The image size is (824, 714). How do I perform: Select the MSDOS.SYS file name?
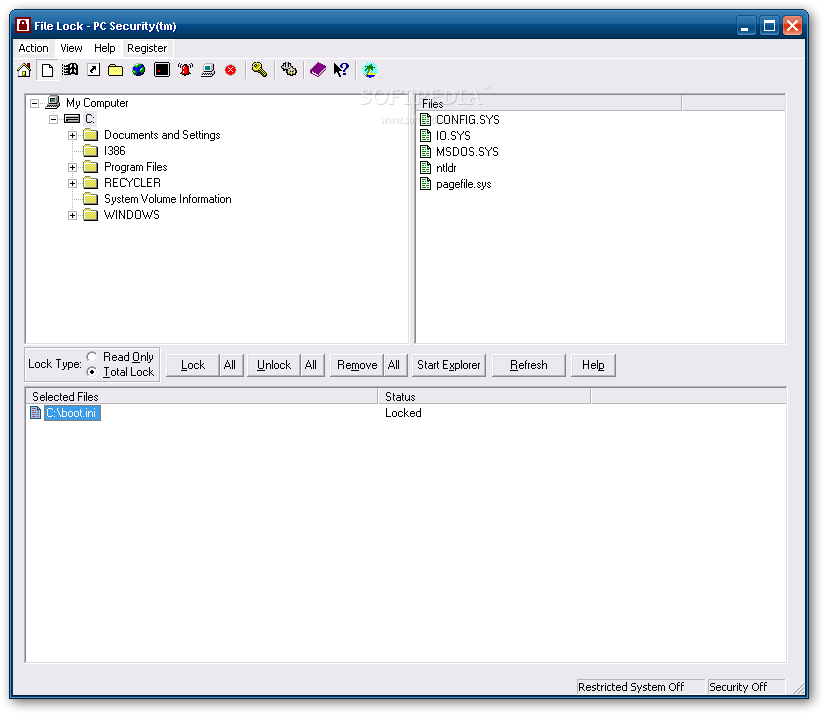click(467, 151)
